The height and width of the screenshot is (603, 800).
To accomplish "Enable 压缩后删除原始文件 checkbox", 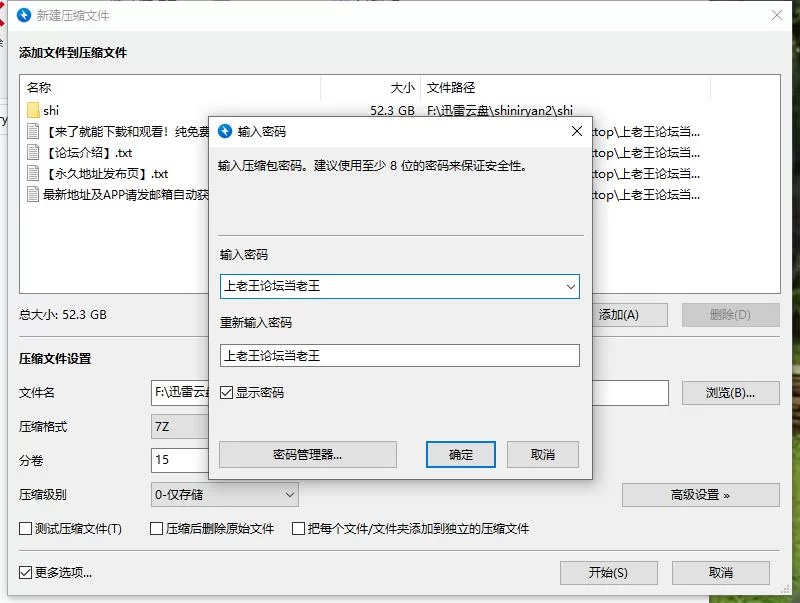I will tap(157, 529).
